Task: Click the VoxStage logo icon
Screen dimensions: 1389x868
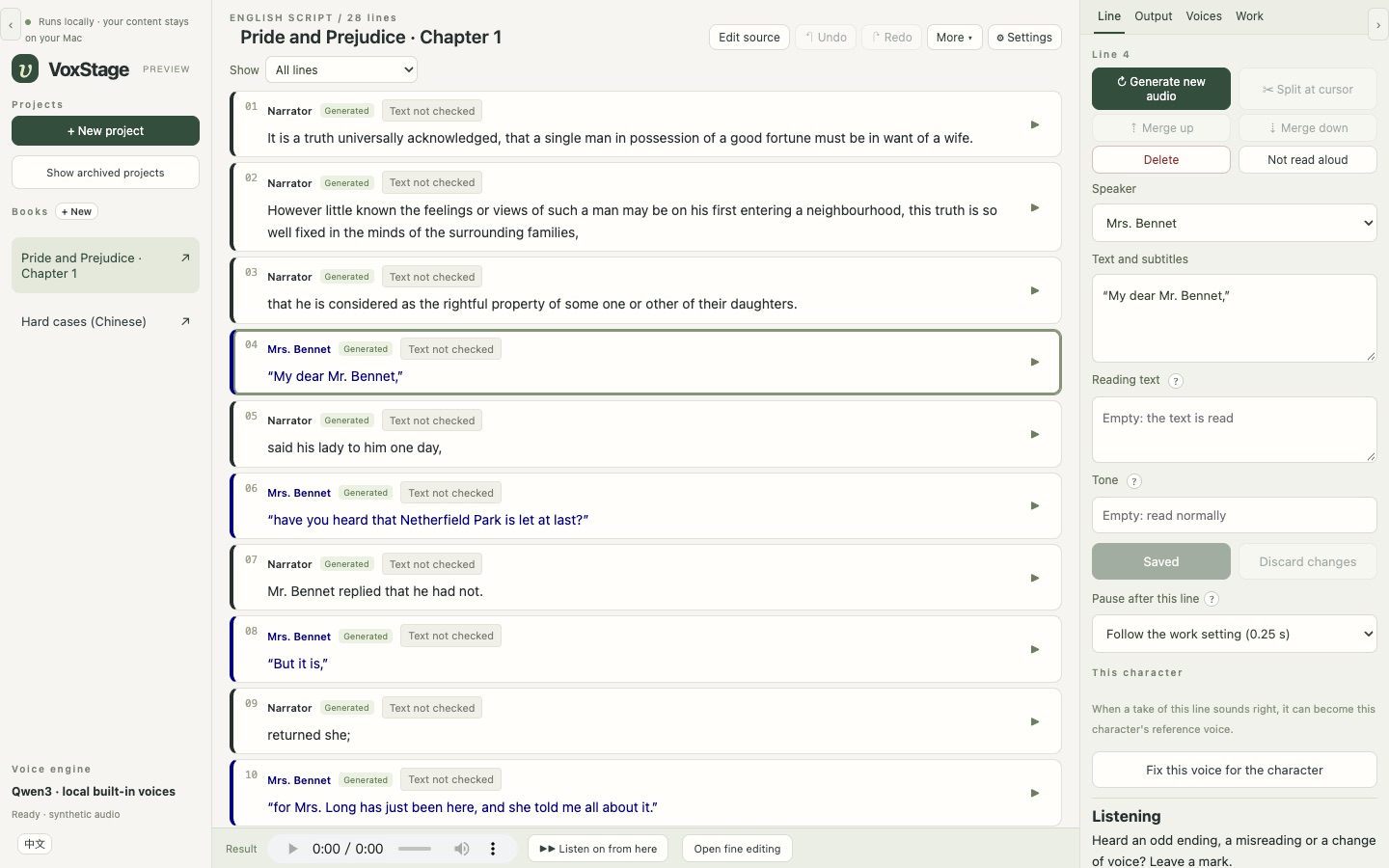Action: [x=25, y=68]
